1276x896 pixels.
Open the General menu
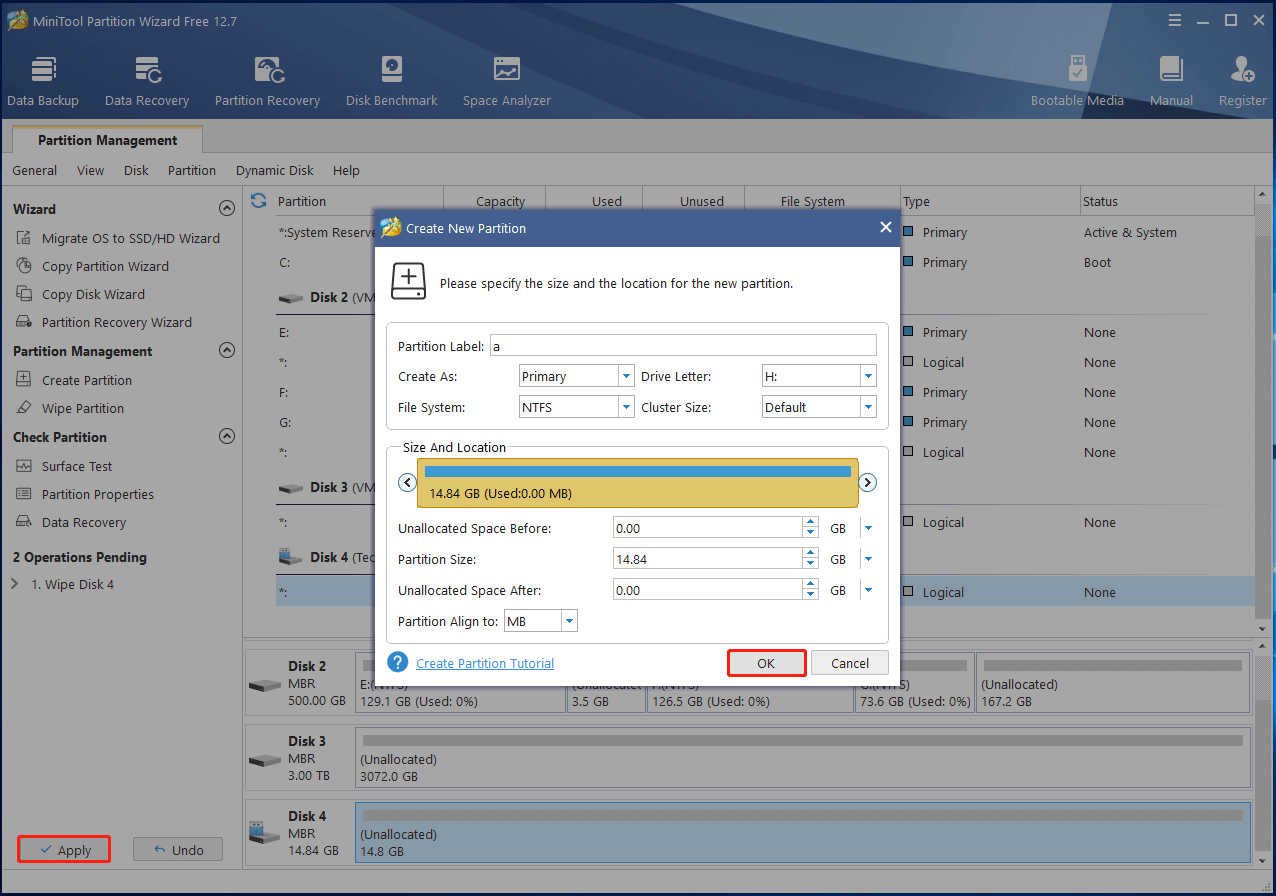(x=35, y=170)
